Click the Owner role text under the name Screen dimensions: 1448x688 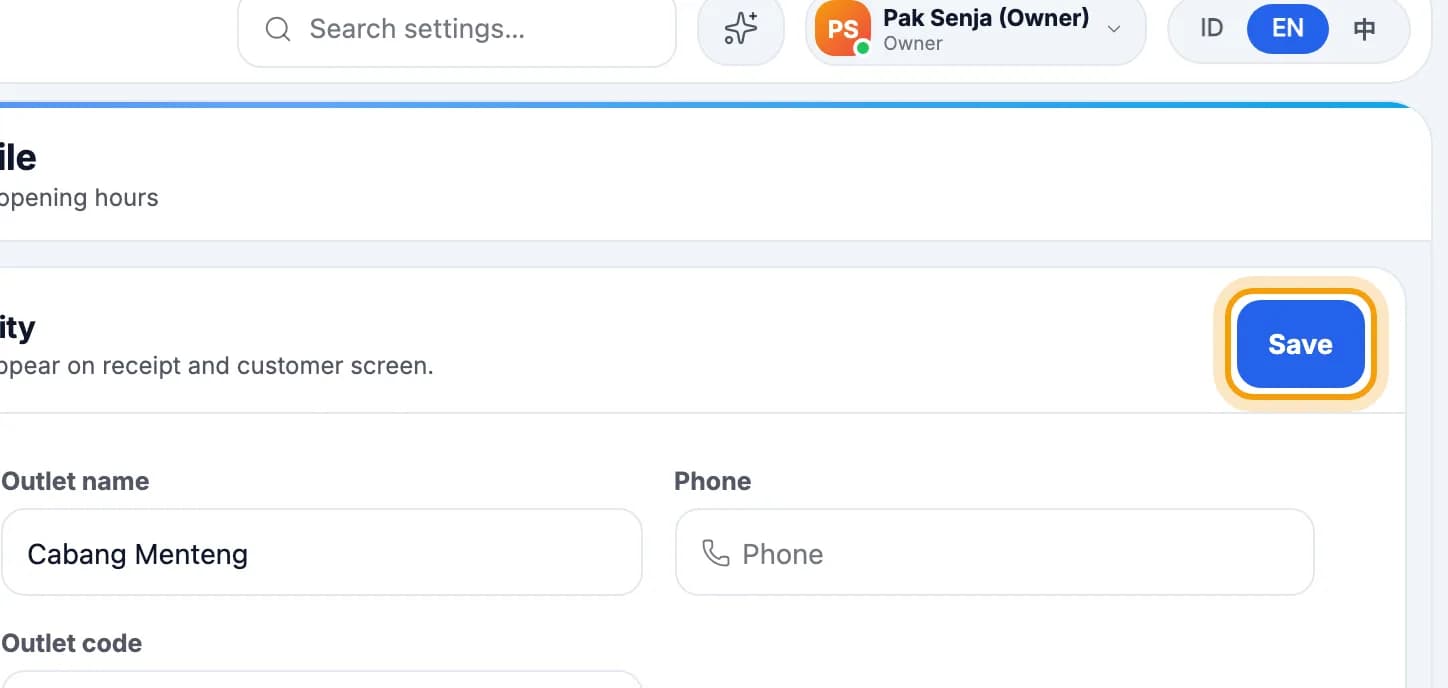coord(913,44)
